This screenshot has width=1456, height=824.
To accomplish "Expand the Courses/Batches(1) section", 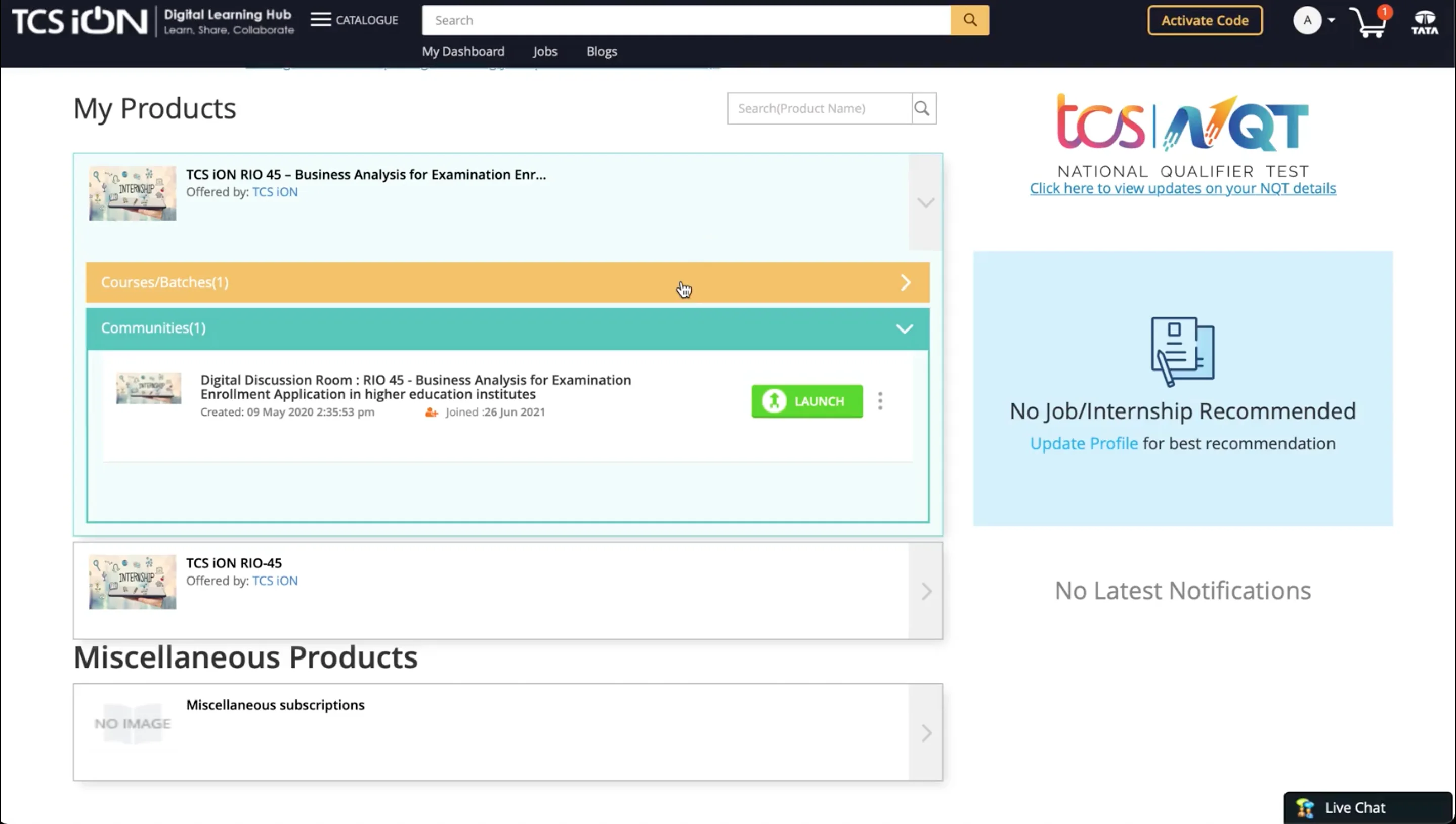I will click(x=905, y=282).
